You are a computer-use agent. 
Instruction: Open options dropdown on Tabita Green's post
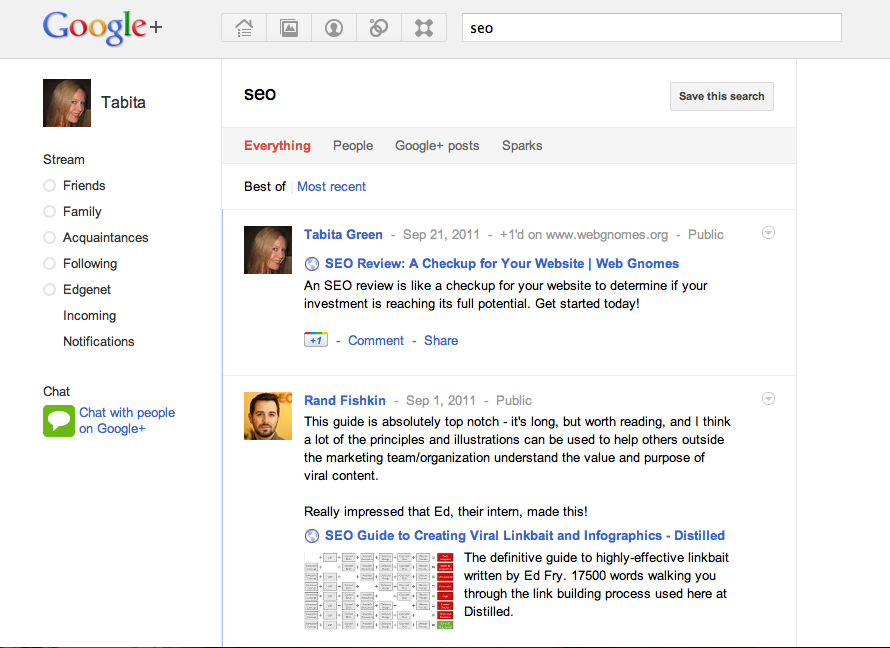point(768,233)
